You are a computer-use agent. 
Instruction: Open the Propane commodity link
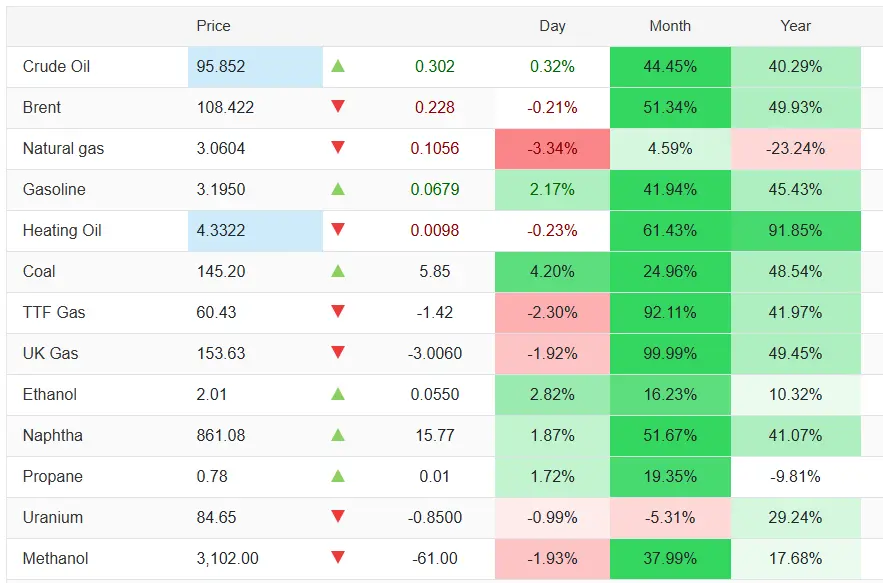pos(53,477)
